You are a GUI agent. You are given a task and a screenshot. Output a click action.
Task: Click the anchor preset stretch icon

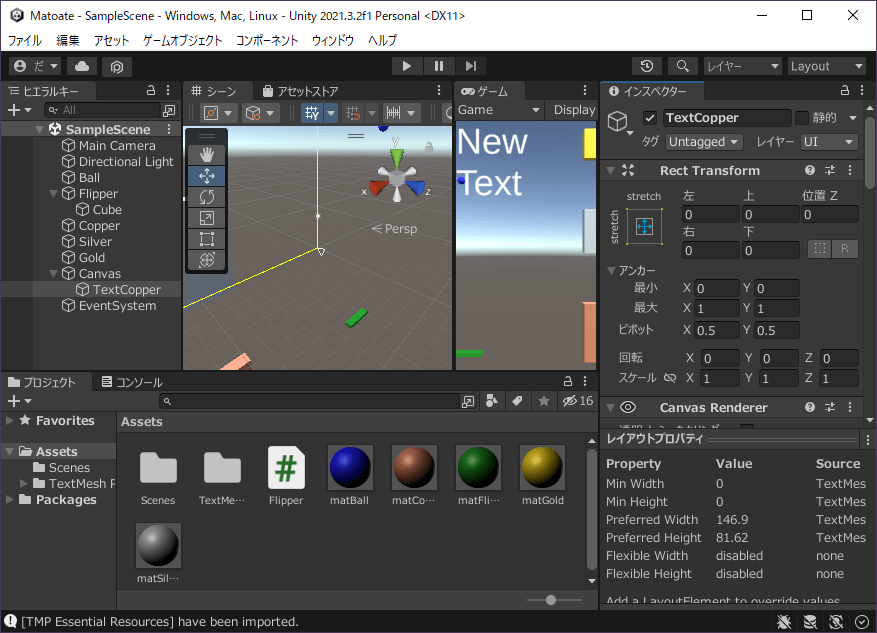pos(644,227)
